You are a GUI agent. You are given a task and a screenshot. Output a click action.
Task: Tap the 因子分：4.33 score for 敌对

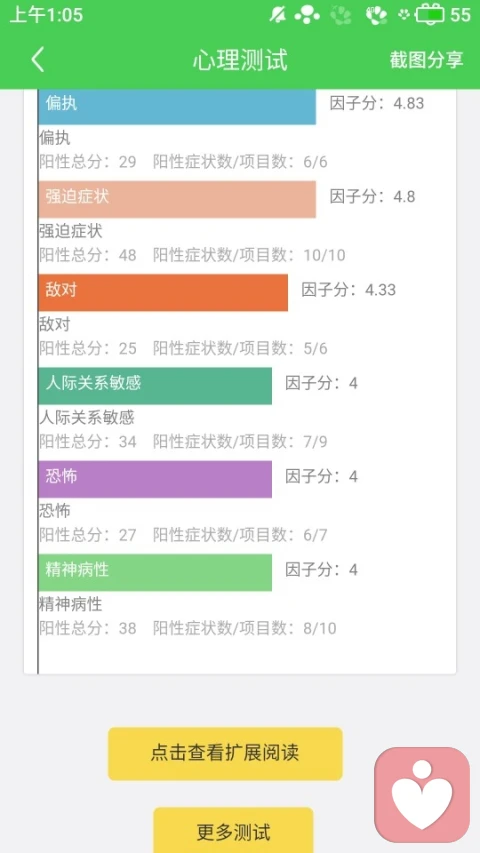pos(349,290)
